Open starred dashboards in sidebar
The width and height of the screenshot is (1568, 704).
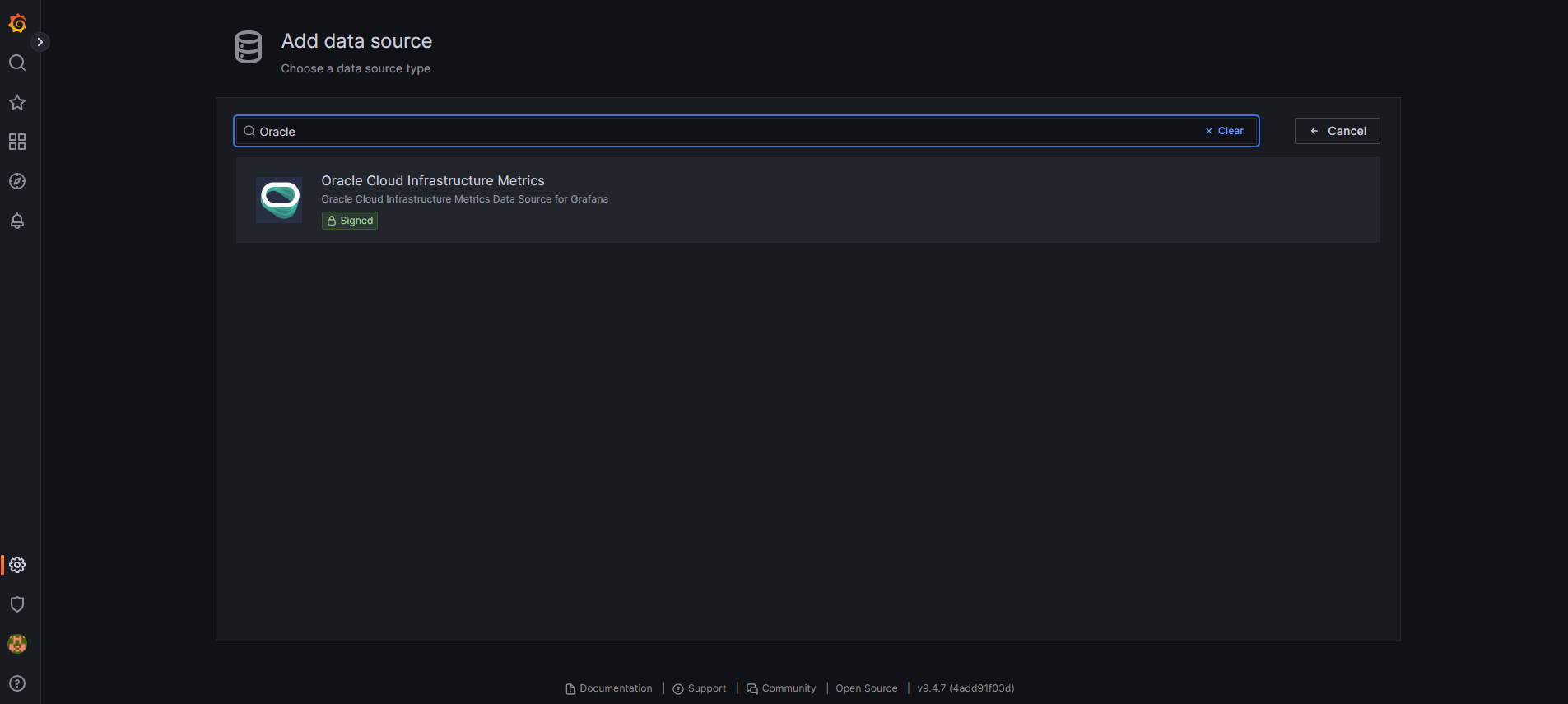point(17,102)
